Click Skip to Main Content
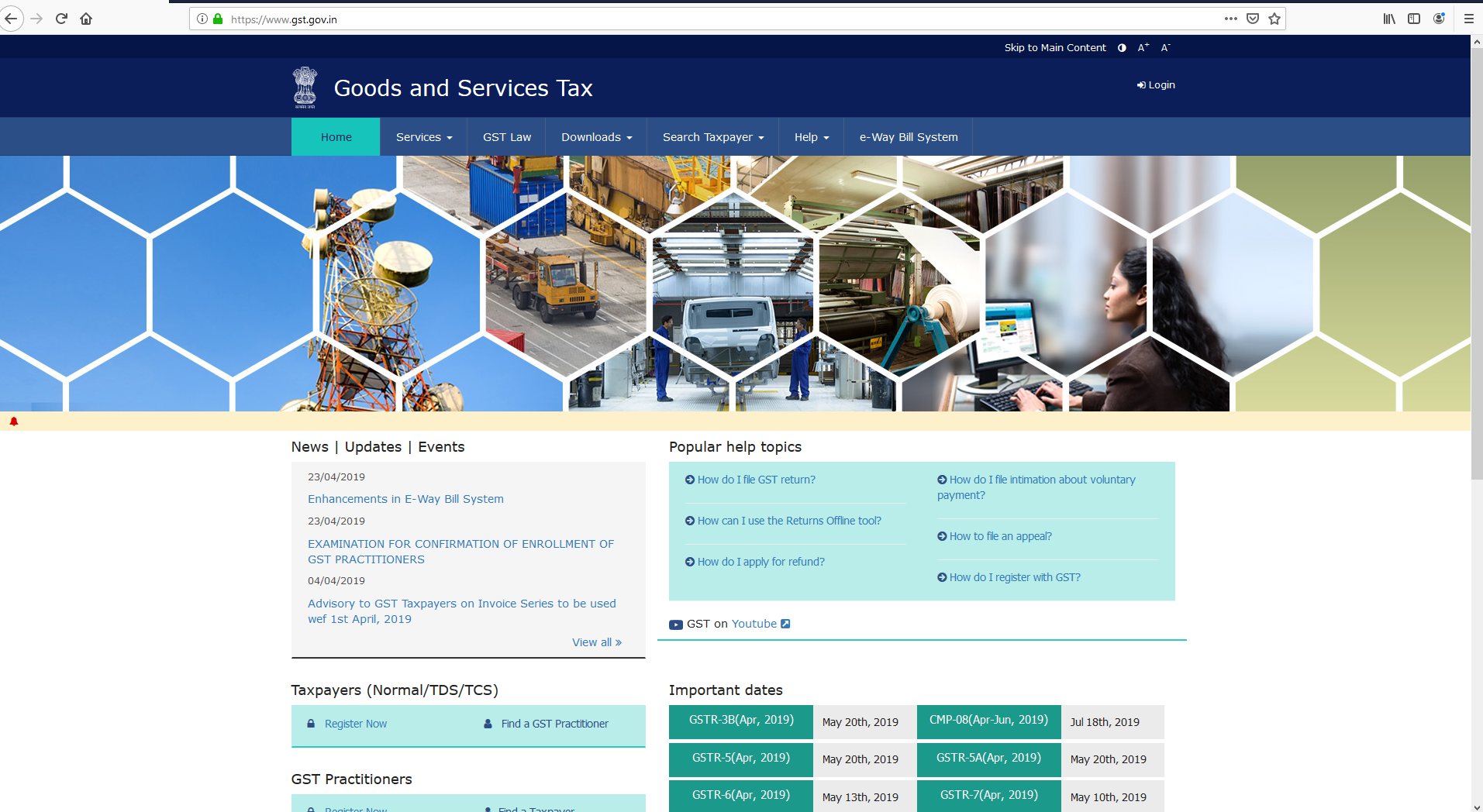1483x812 pixels. 1055,48
